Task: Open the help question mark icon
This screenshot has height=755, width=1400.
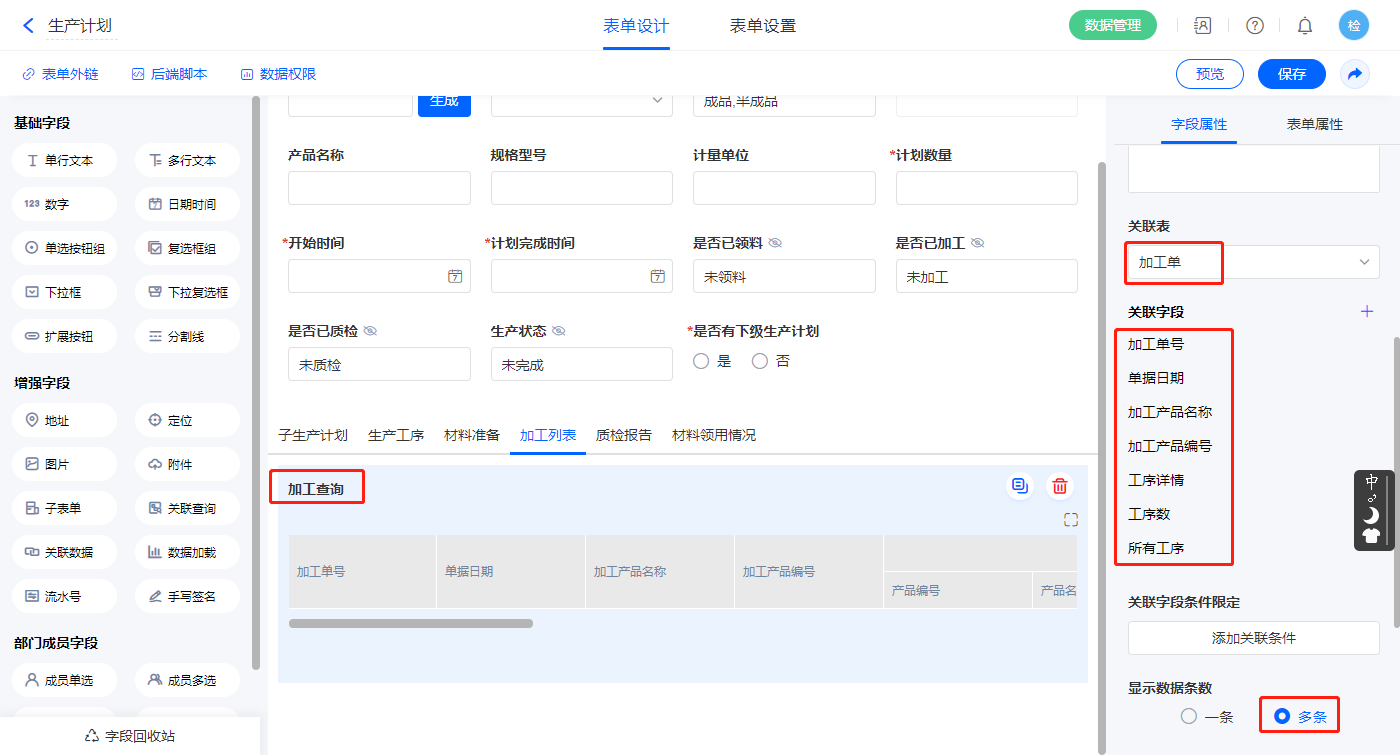Action: pos(1254,26)
